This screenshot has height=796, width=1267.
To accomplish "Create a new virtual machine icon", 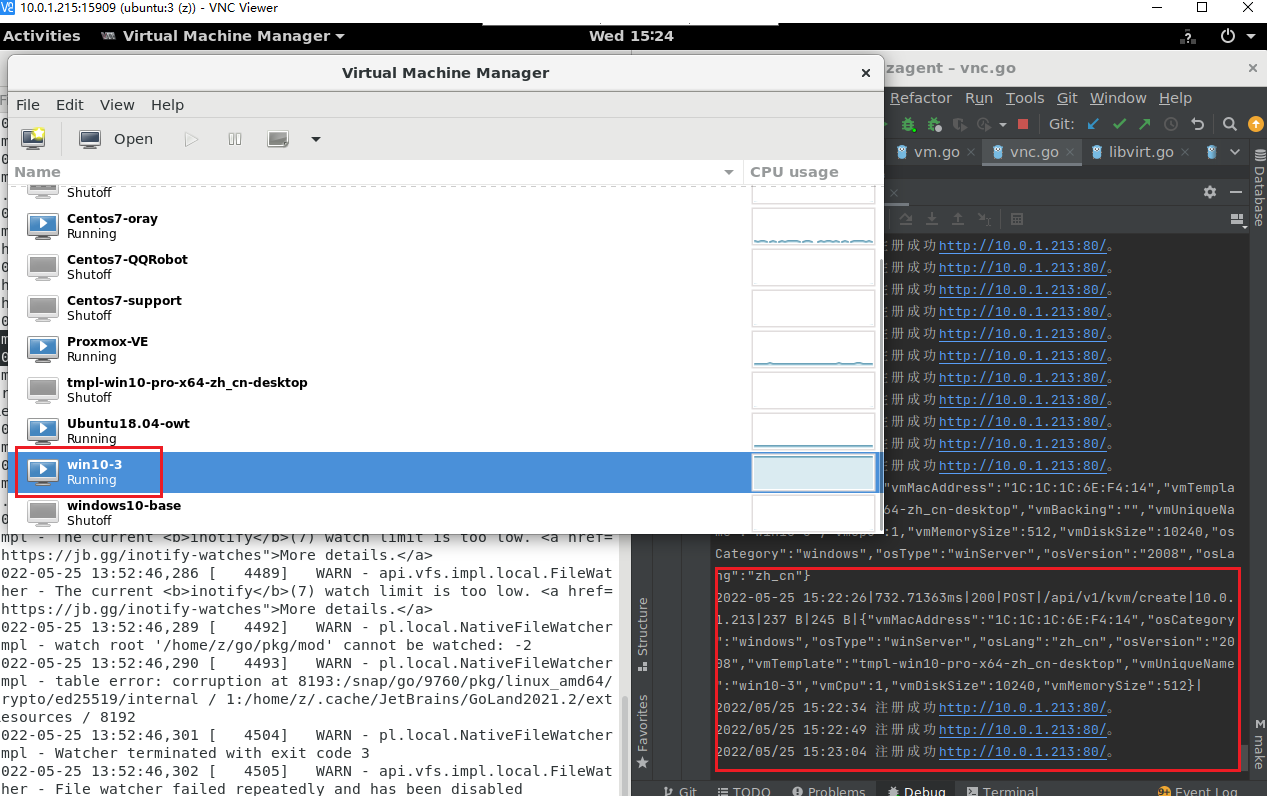I will (x=33, y=139).
